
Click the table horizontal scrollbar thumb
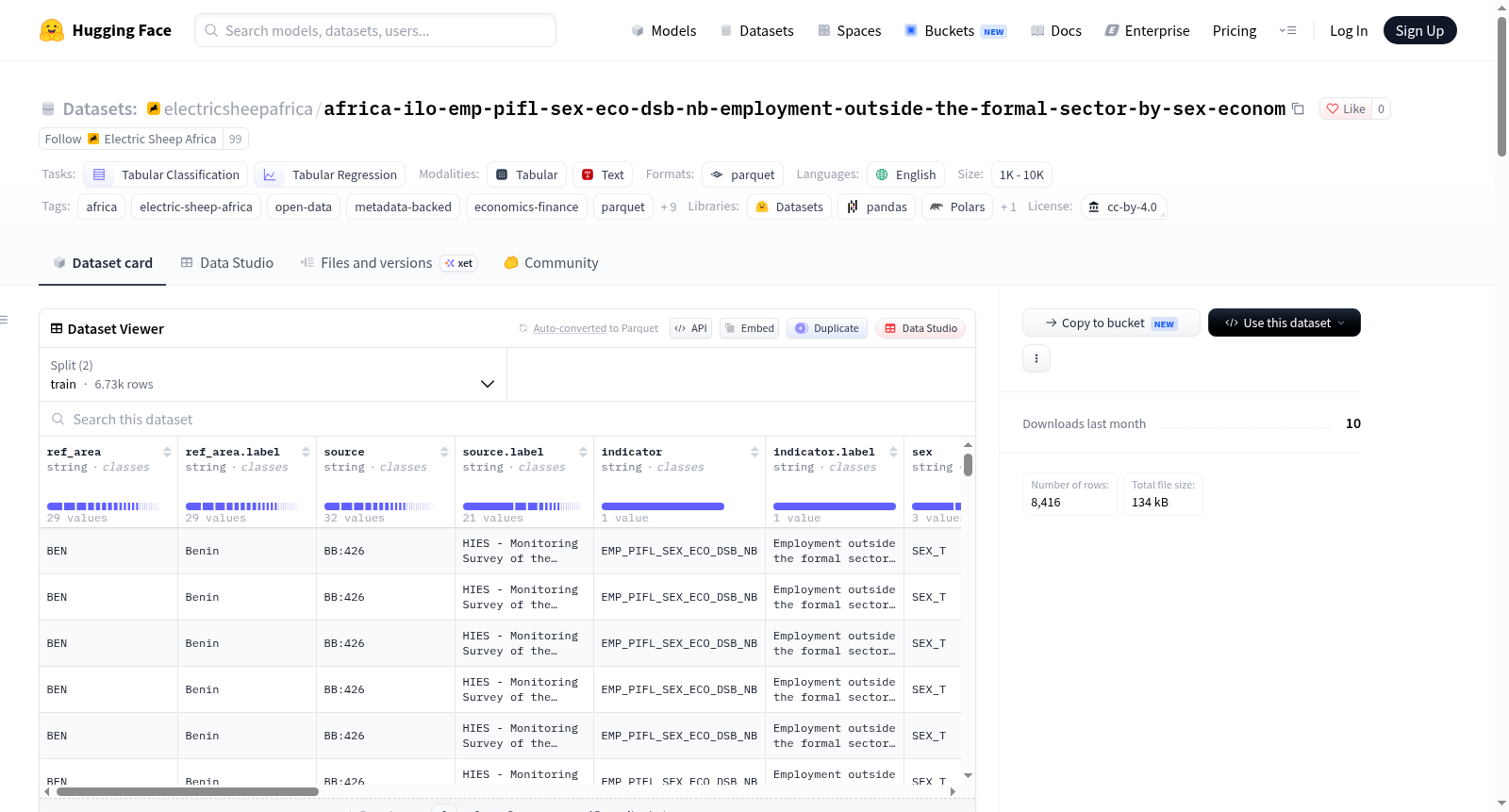(x=187, y=791)
